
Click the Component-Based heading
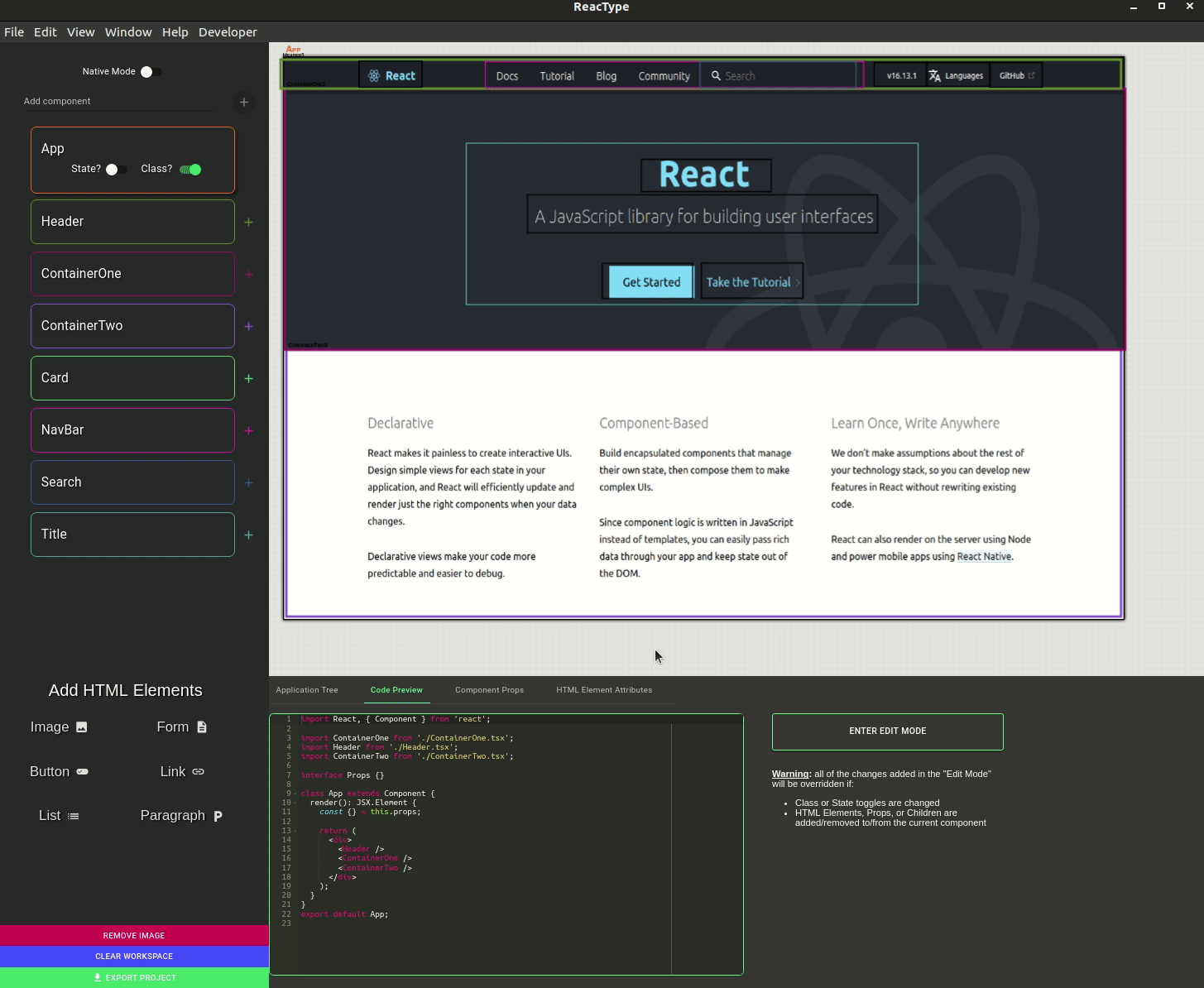pyautogui.click(x=654, y=423)
